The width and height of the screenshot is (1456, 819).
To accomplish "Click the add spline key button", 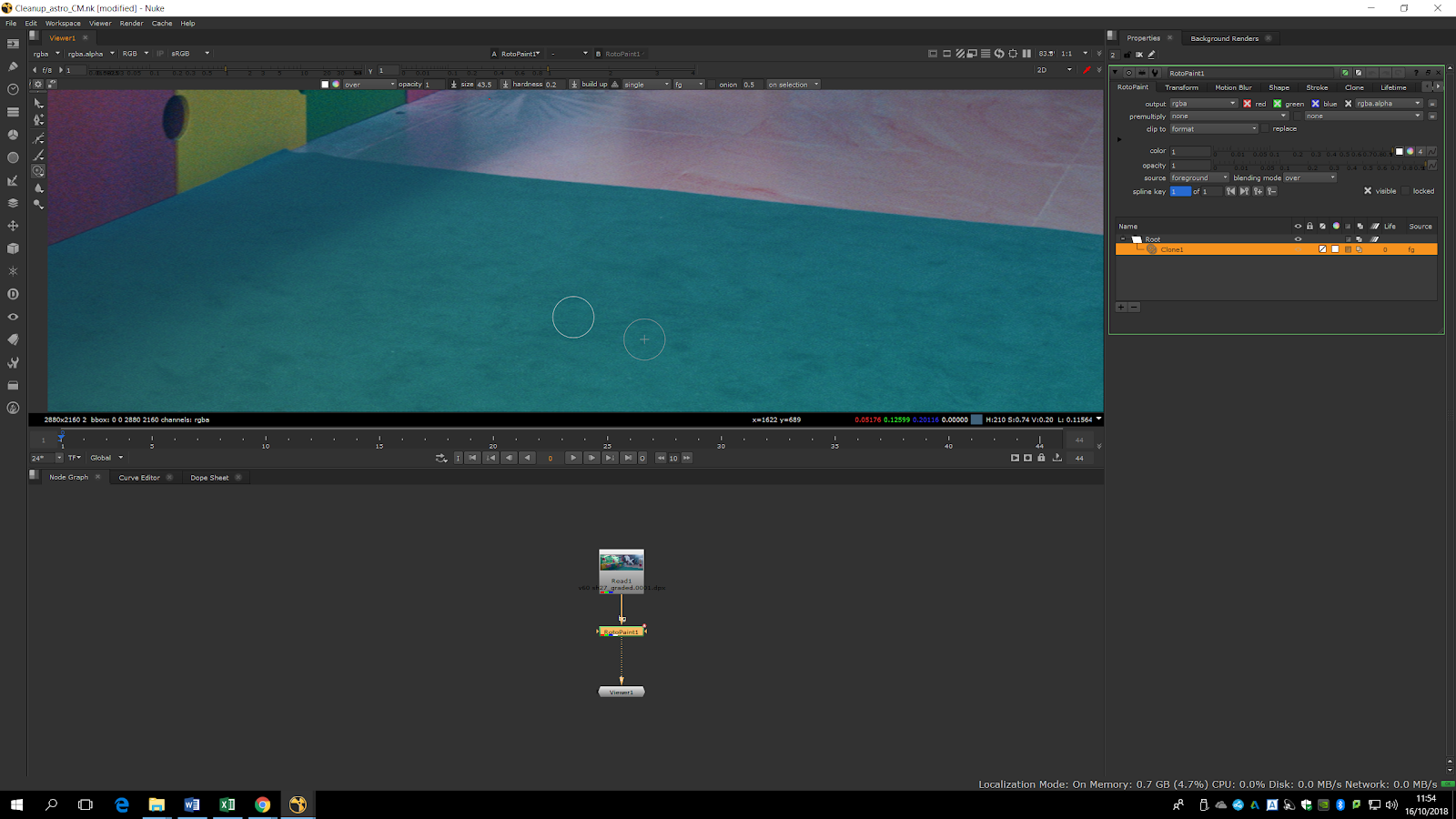I will 1258,191.
